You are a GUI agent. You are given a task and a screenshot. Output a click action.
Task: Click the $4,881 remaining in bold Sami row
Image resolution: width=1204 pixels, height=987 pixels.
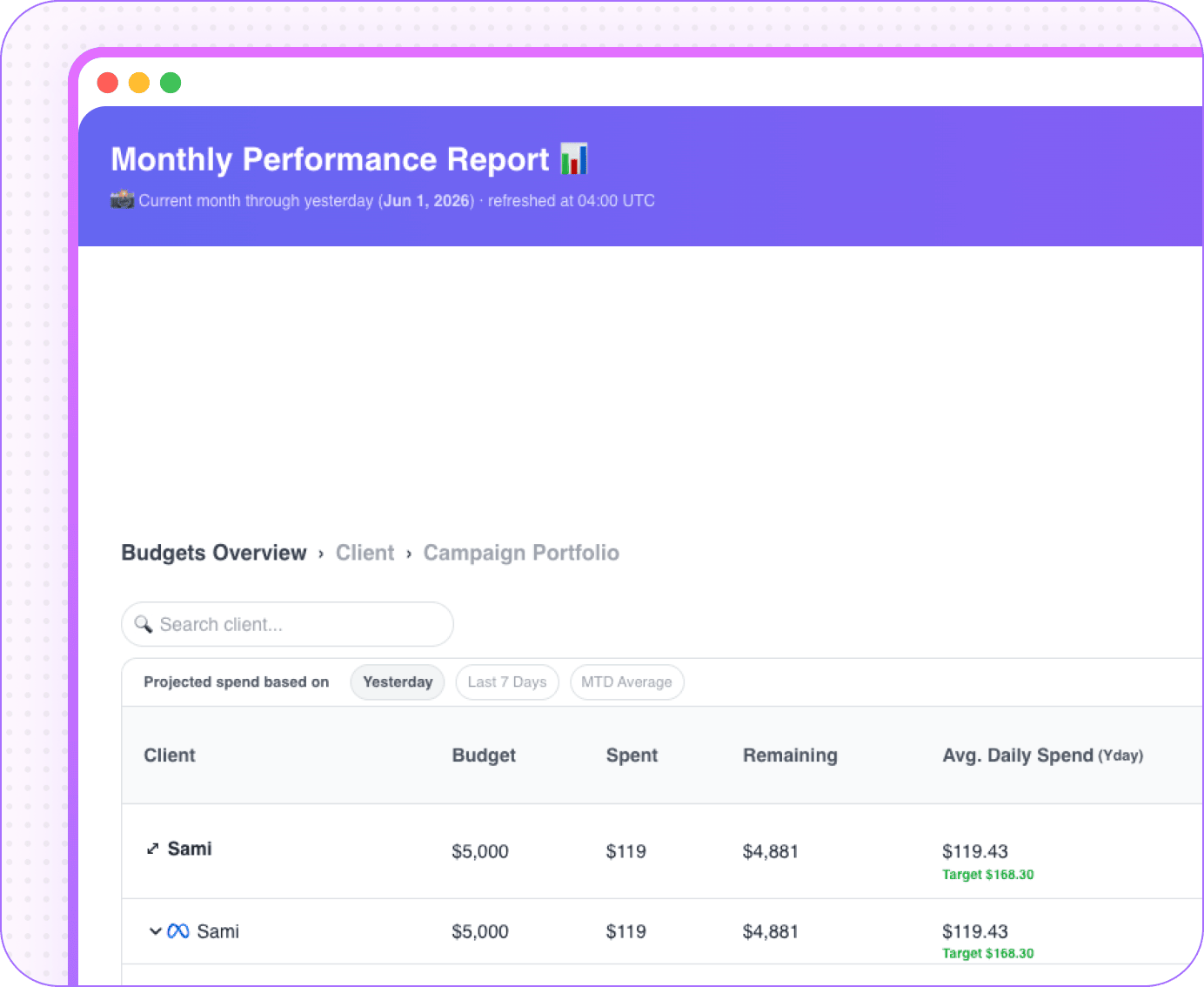tap(771, 851)
